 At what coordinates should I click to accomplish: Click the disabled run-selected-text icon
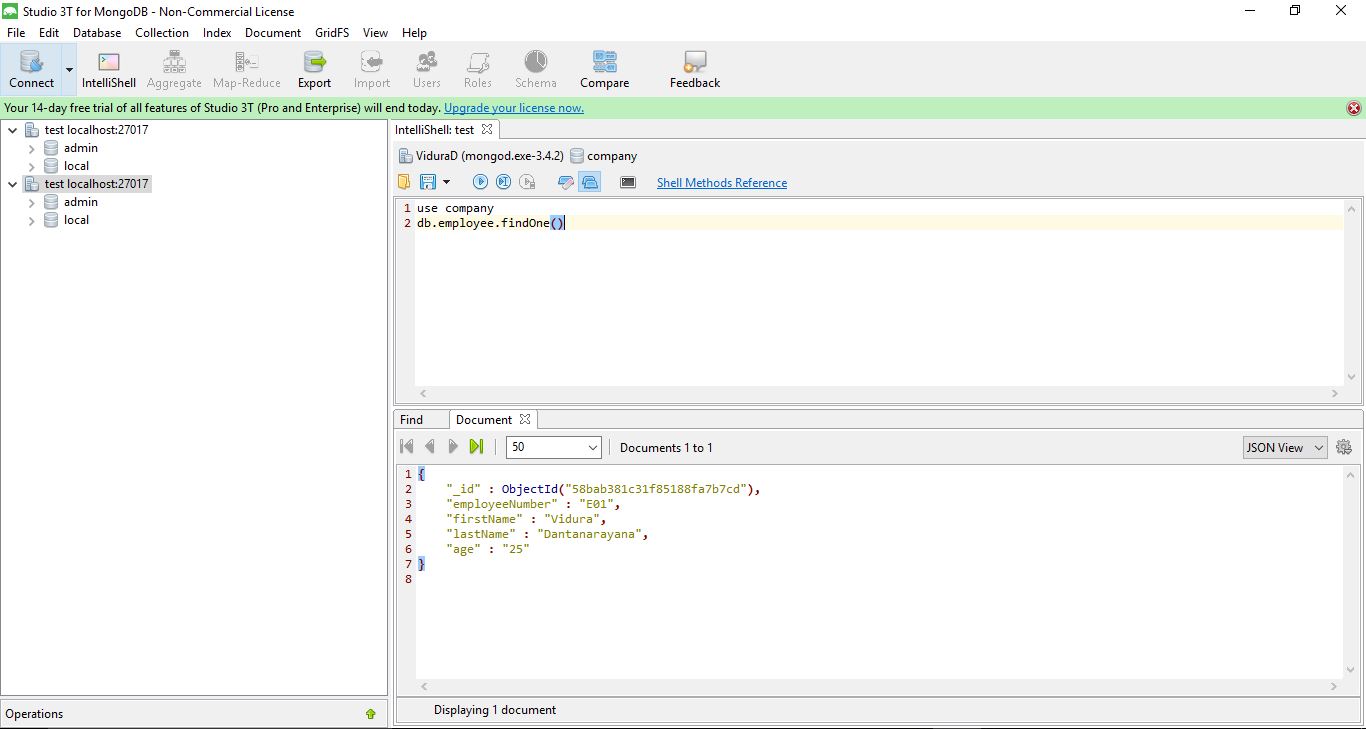[528, 182]
